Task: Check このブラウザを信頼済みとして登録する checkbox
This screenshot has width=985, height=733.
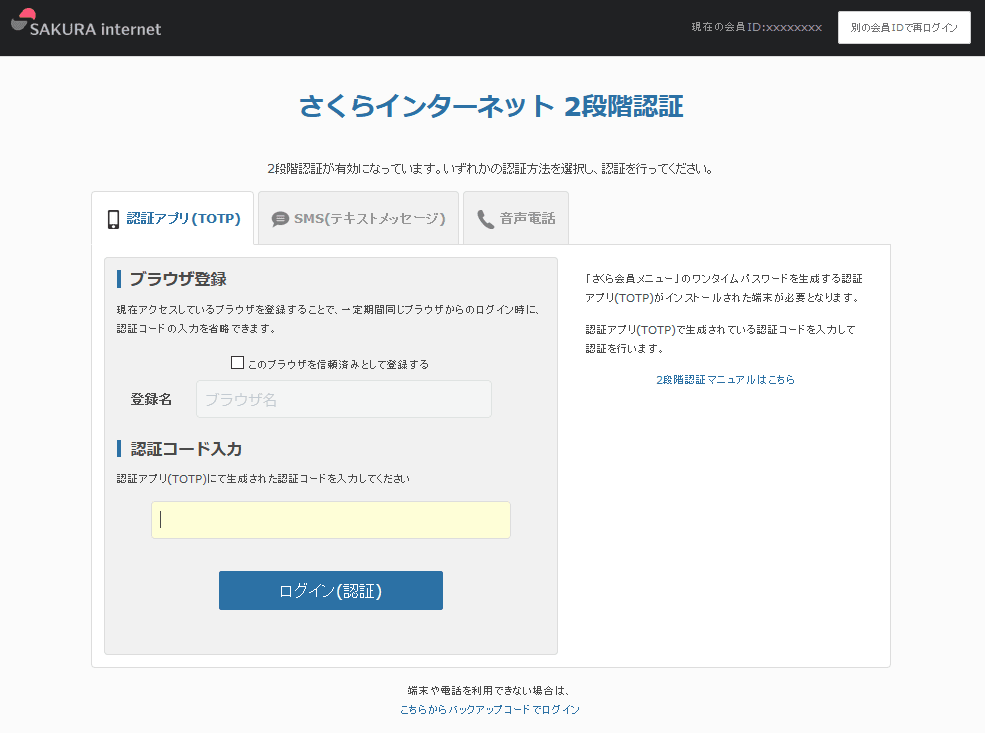Action: click(x=237, y=363)
